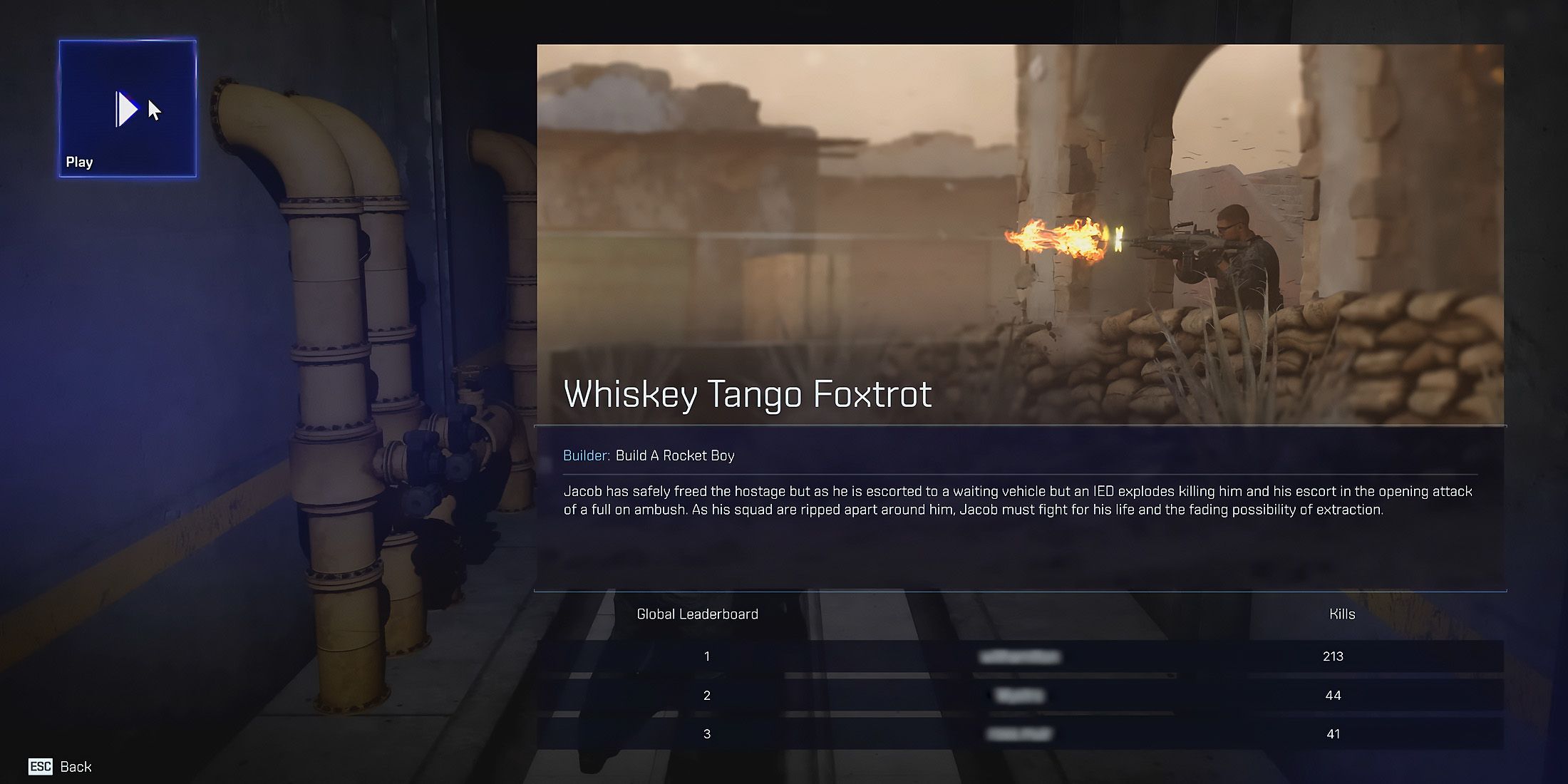
Task: Click the Kills column header
Action: (1342, 614)
